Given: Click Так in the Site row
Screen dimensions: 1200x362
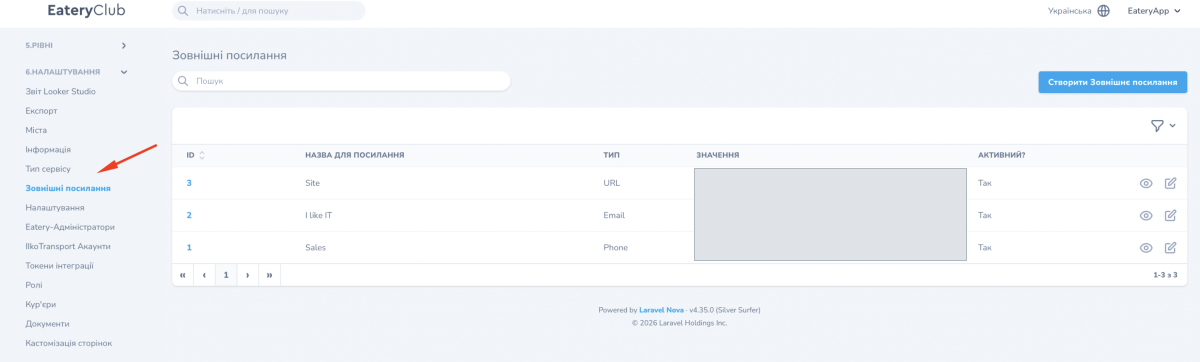Looking at the screenshot, I should click(x=984, y=183).
